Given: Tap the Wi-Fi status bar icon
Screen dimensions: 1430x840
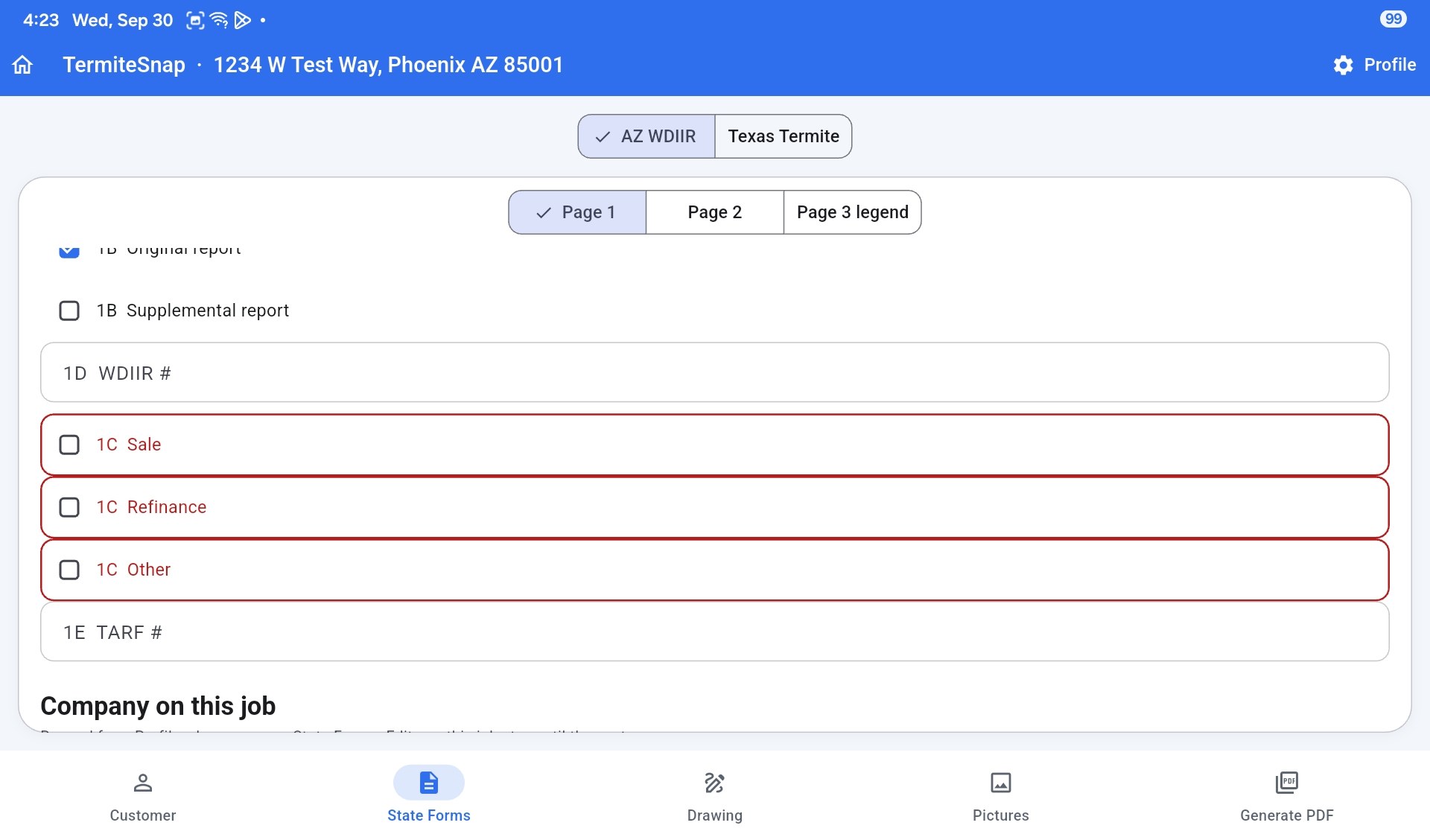Looking at the screenshot, I should [x=219, y=20].
